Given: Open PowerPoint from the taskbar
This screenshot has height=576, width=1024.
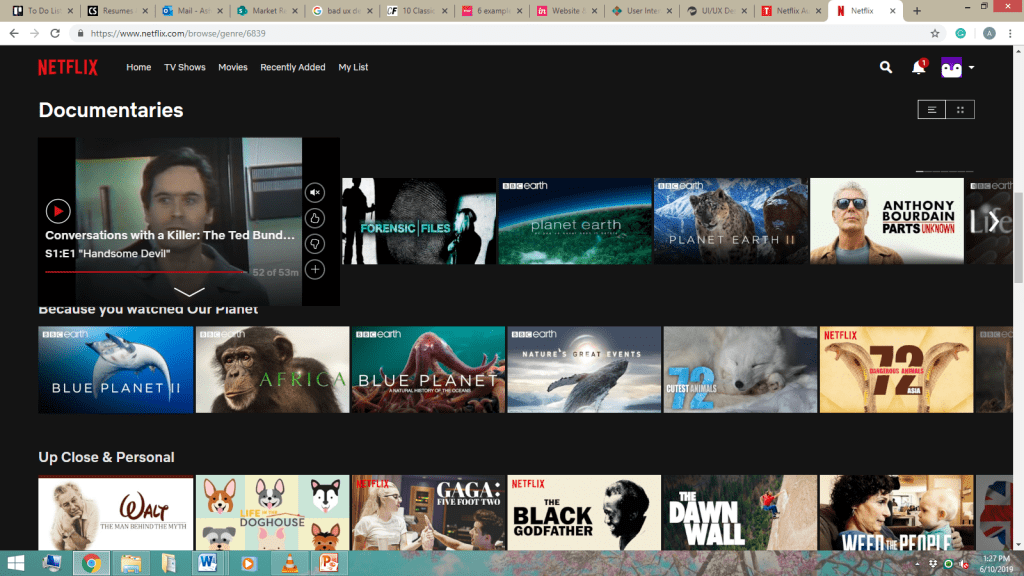Looking at the screenshot, I should pos(328,563).
